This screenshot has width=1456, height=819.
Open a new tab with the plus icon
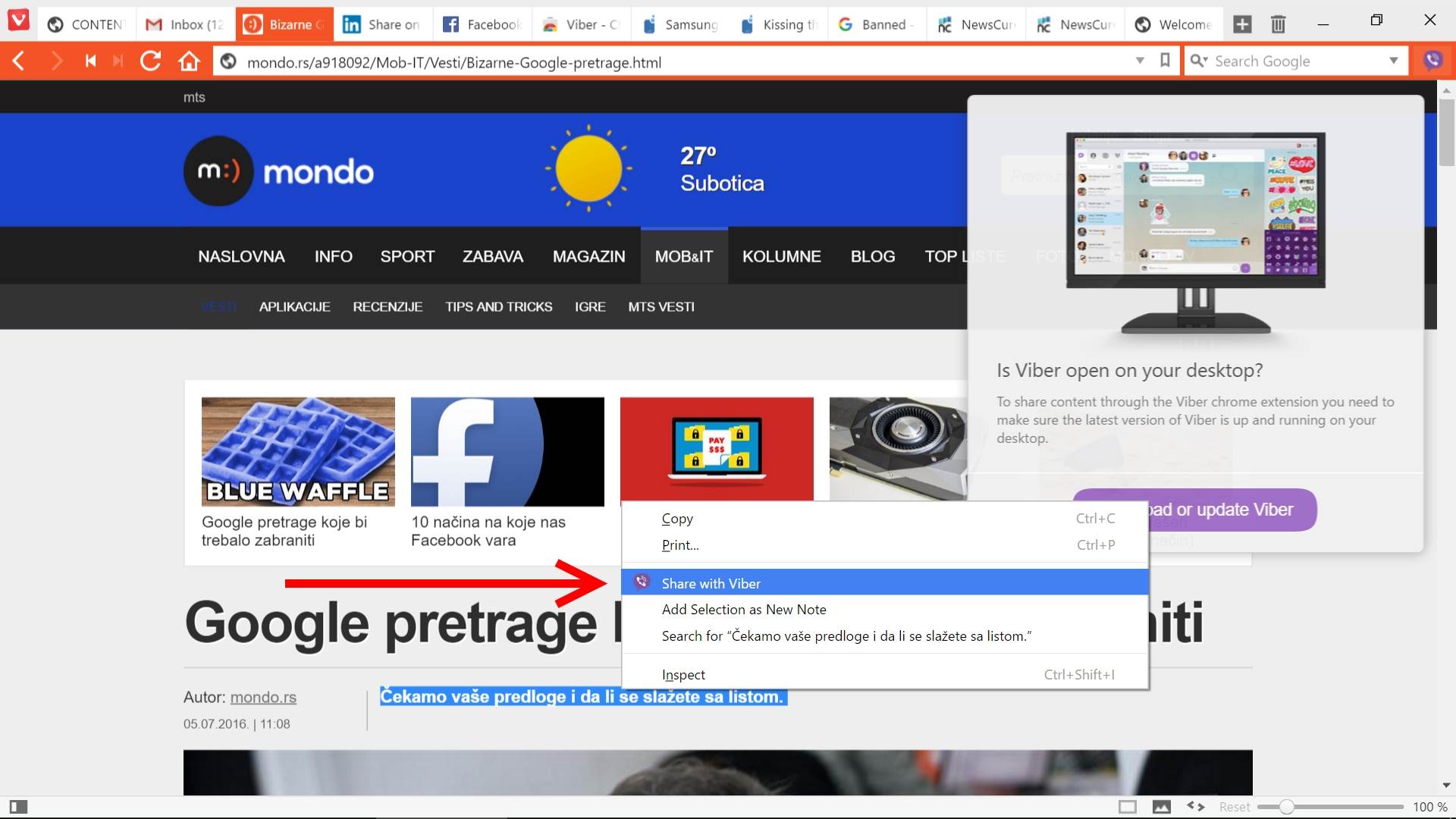[1242, 24]
